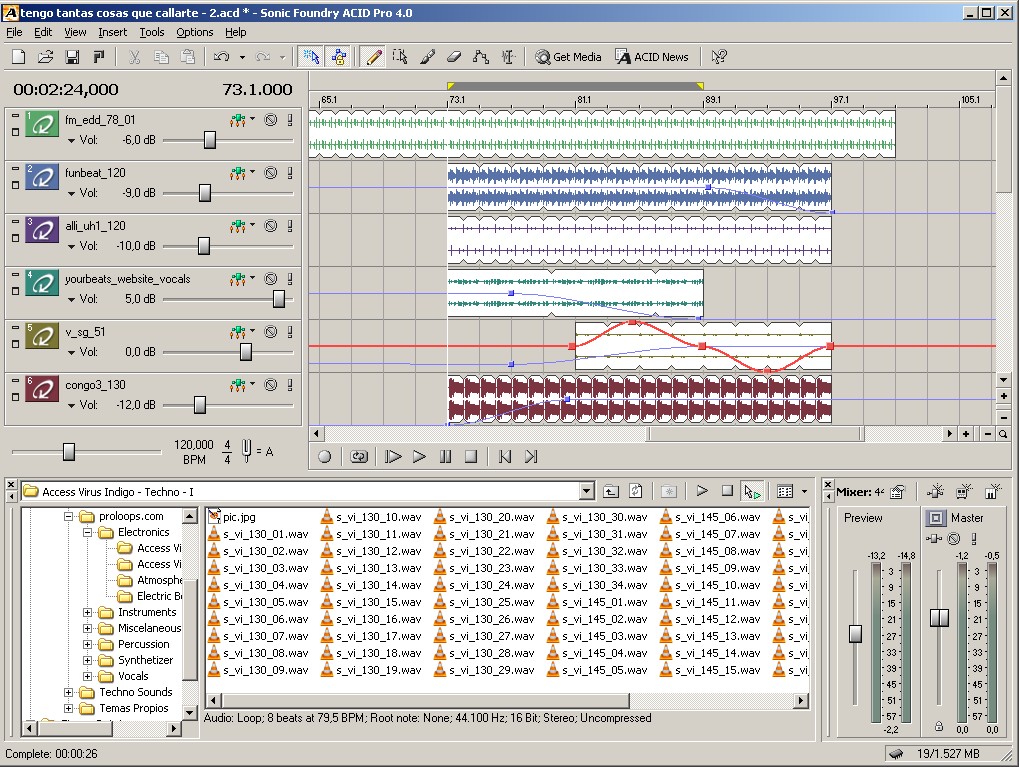Select the Selection tool in the toolbar
This screenshot has width=1019, height=767.
[400, 57]
